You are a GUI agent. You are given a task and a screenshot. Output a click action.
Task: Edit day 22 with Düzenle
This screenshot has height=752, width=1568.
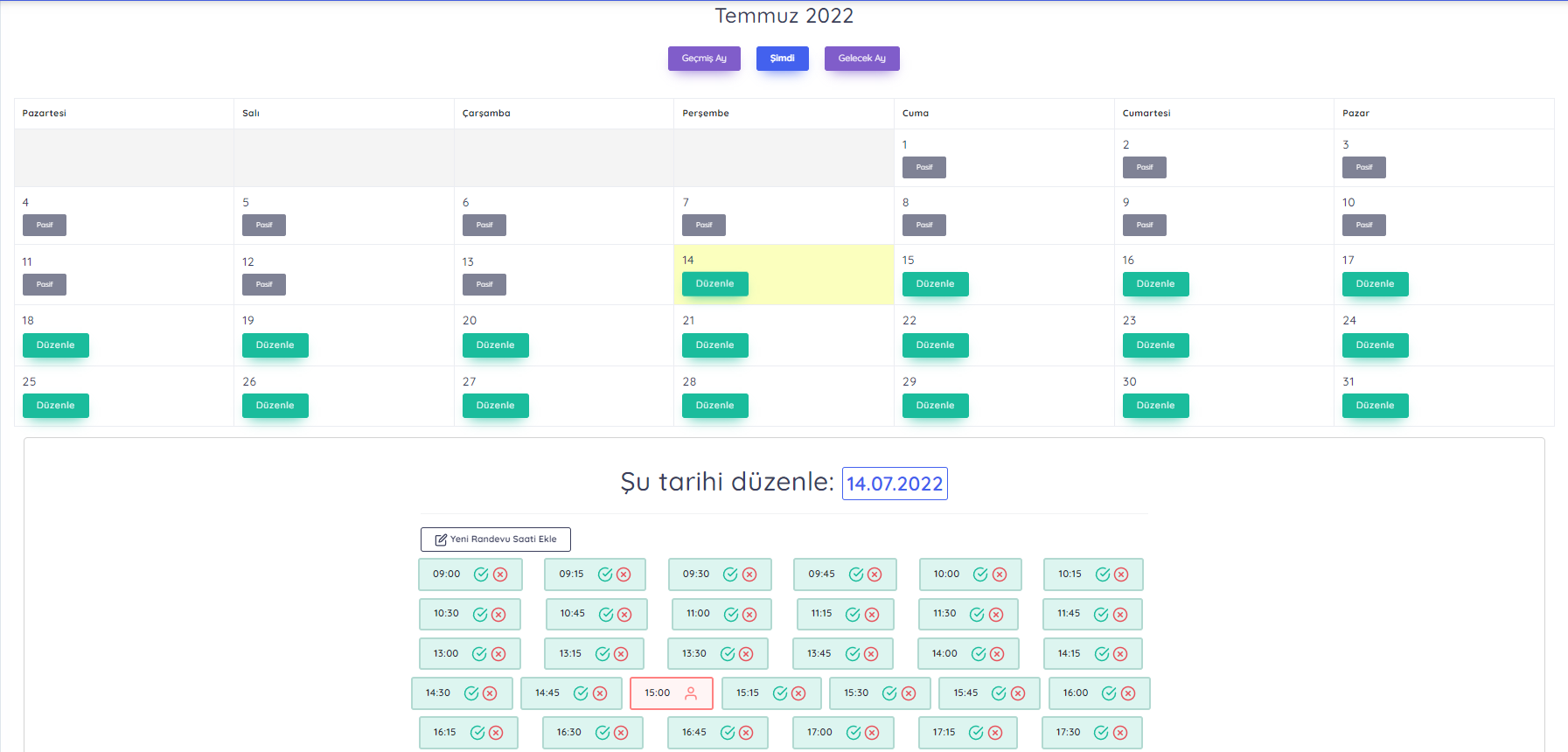coord(936,345)
